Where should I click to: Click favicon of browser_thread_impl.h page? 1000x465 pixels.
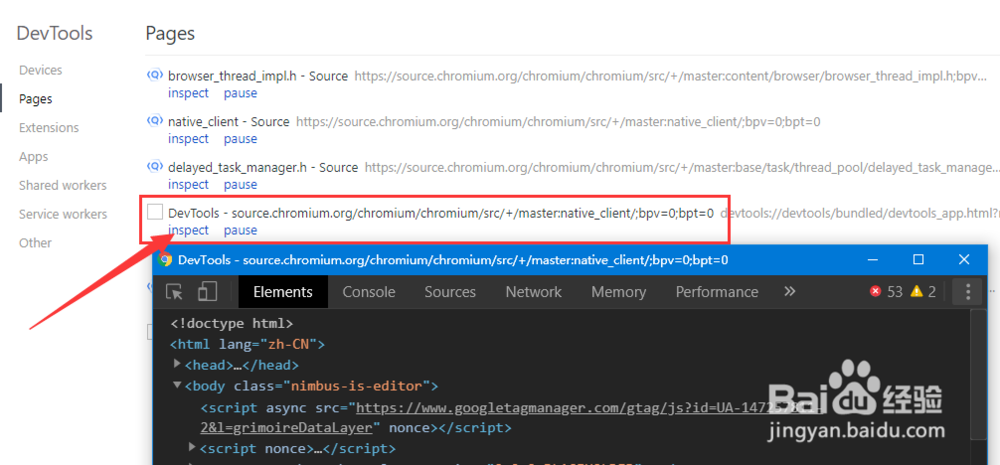155,75
